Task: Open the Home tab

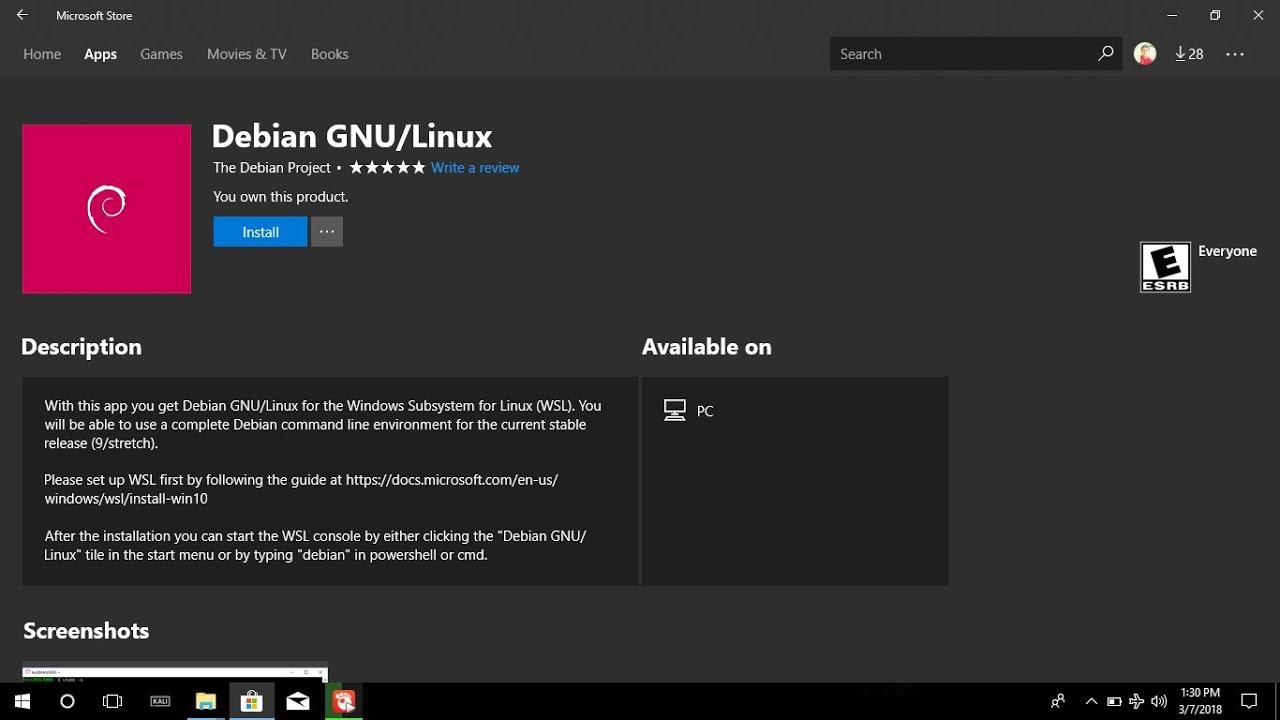Action: [42, 54]
